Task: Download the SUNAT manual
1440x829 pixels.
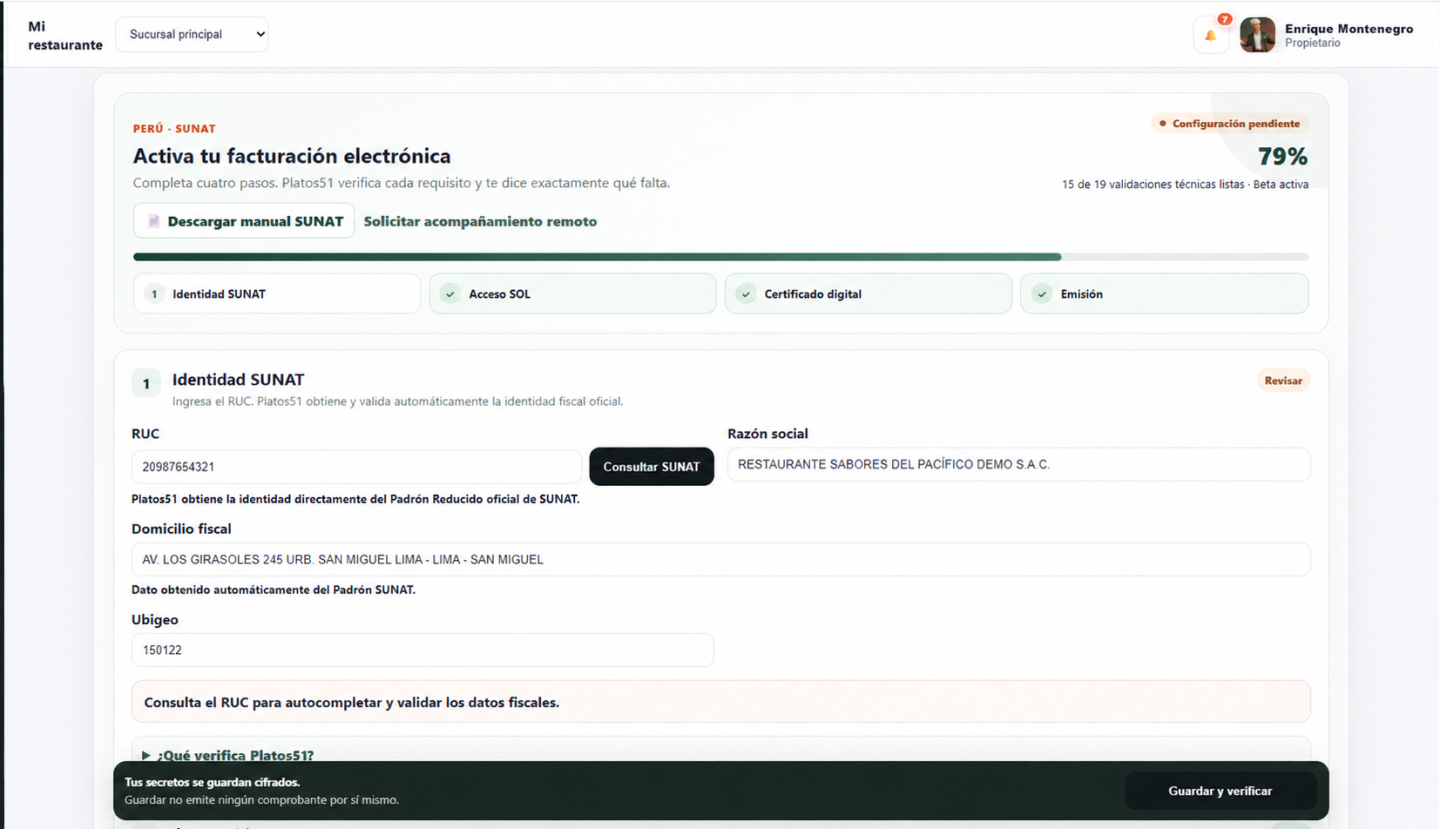Action: pos(244,221)
